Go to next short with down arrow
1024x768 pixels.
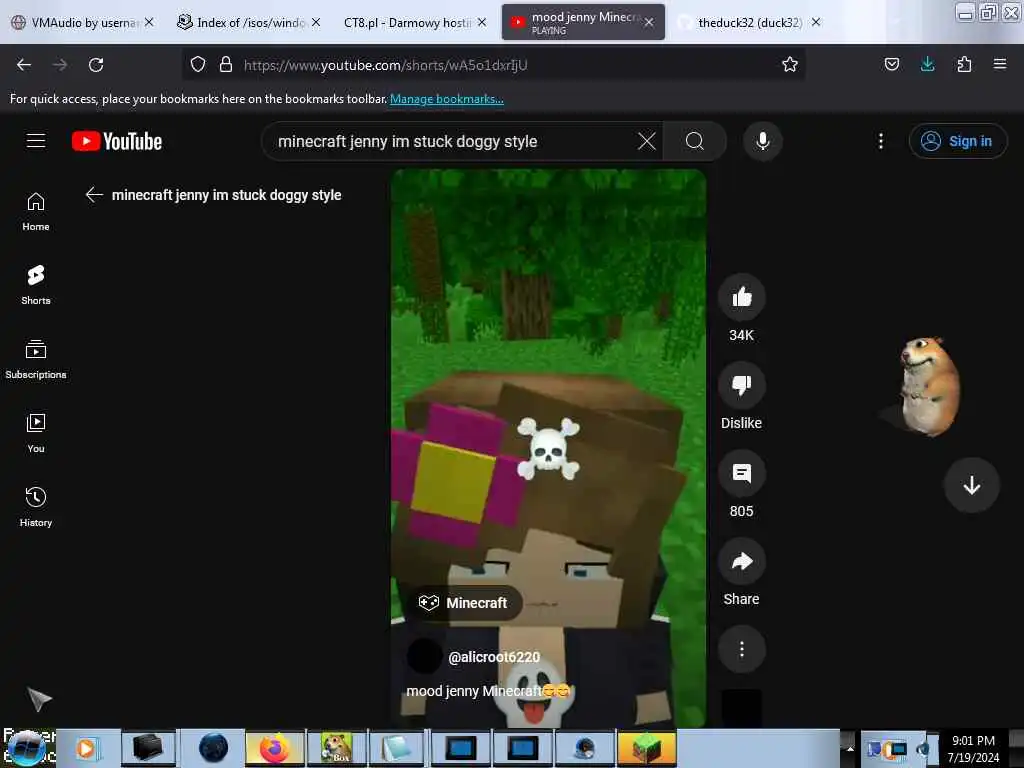pyautogui.click(x=971, y=485)
